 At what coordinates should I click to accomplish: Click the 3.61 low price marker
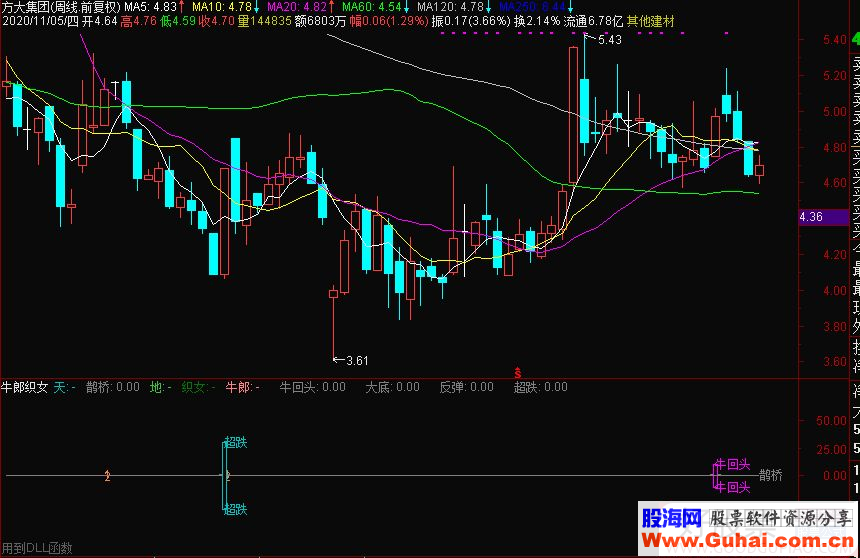tap(357, 360)
